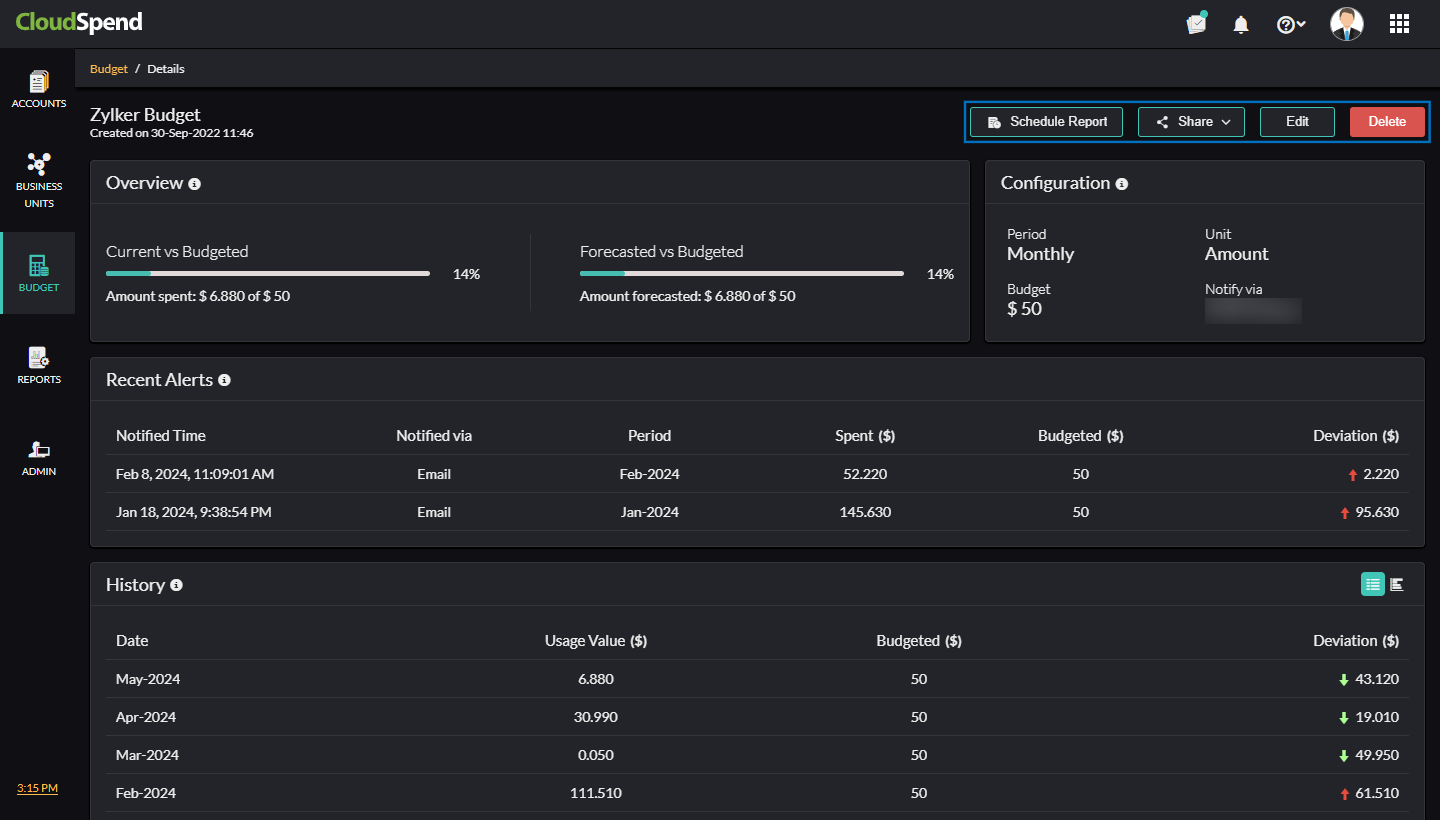The image size is (1440, 820).
Task: Expand the Share dropdown
Action: (1191, 122)
